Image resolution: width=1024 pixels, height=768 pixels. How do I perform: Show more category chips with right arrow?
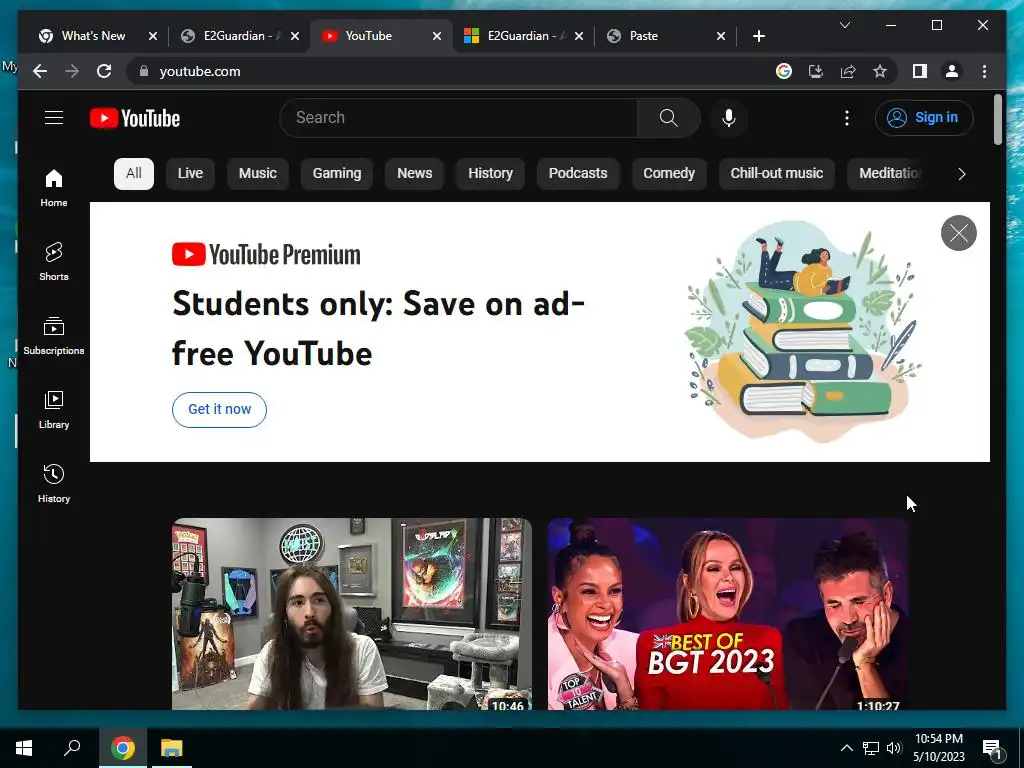pos(961,174)
